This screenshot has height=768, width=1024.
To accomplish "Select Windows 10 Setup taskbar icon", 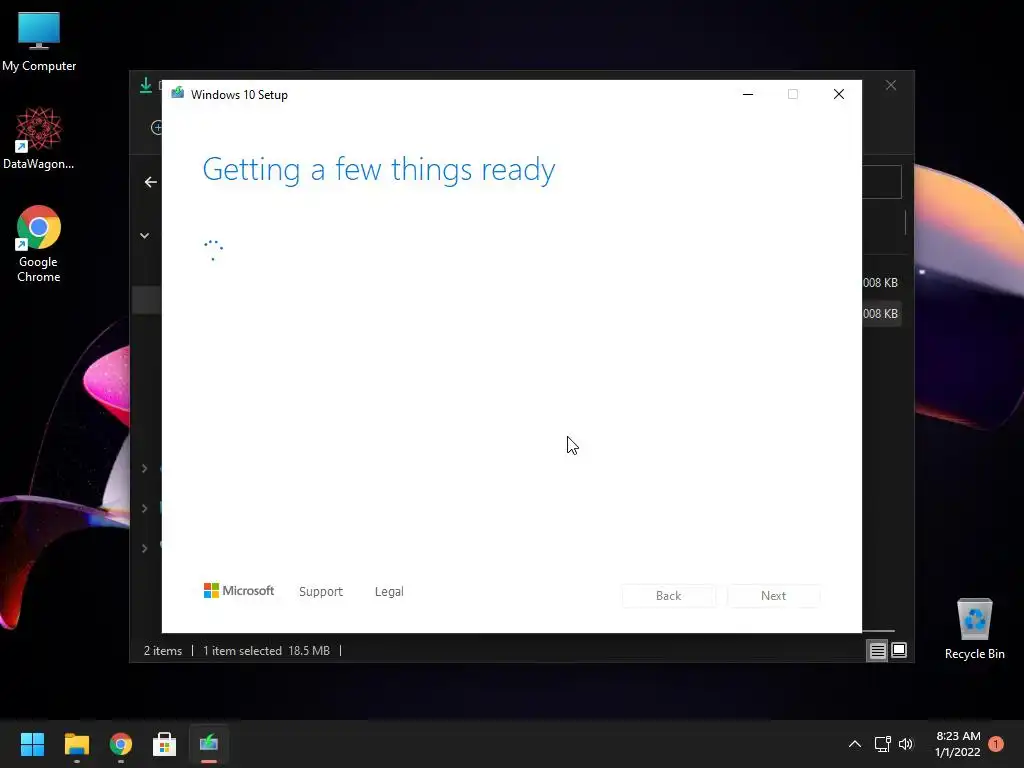I will [209, 744].
